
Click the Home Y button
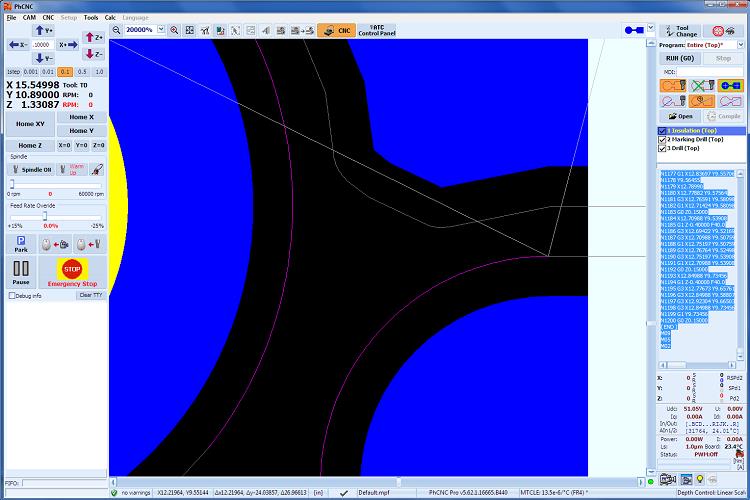coord(82,131)
